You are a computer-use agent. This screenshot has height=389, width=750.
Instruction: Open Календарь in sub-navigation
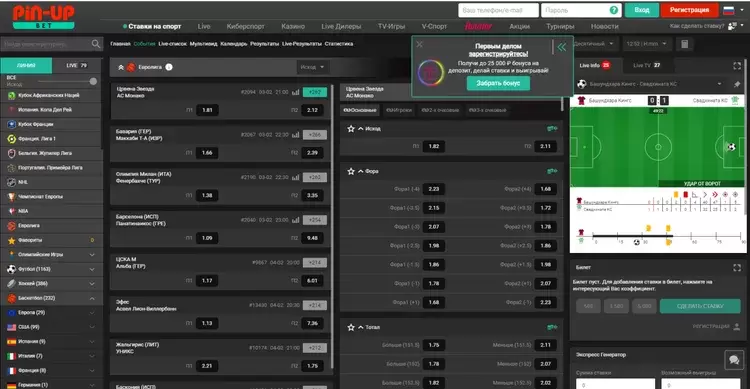coord(233,44)
